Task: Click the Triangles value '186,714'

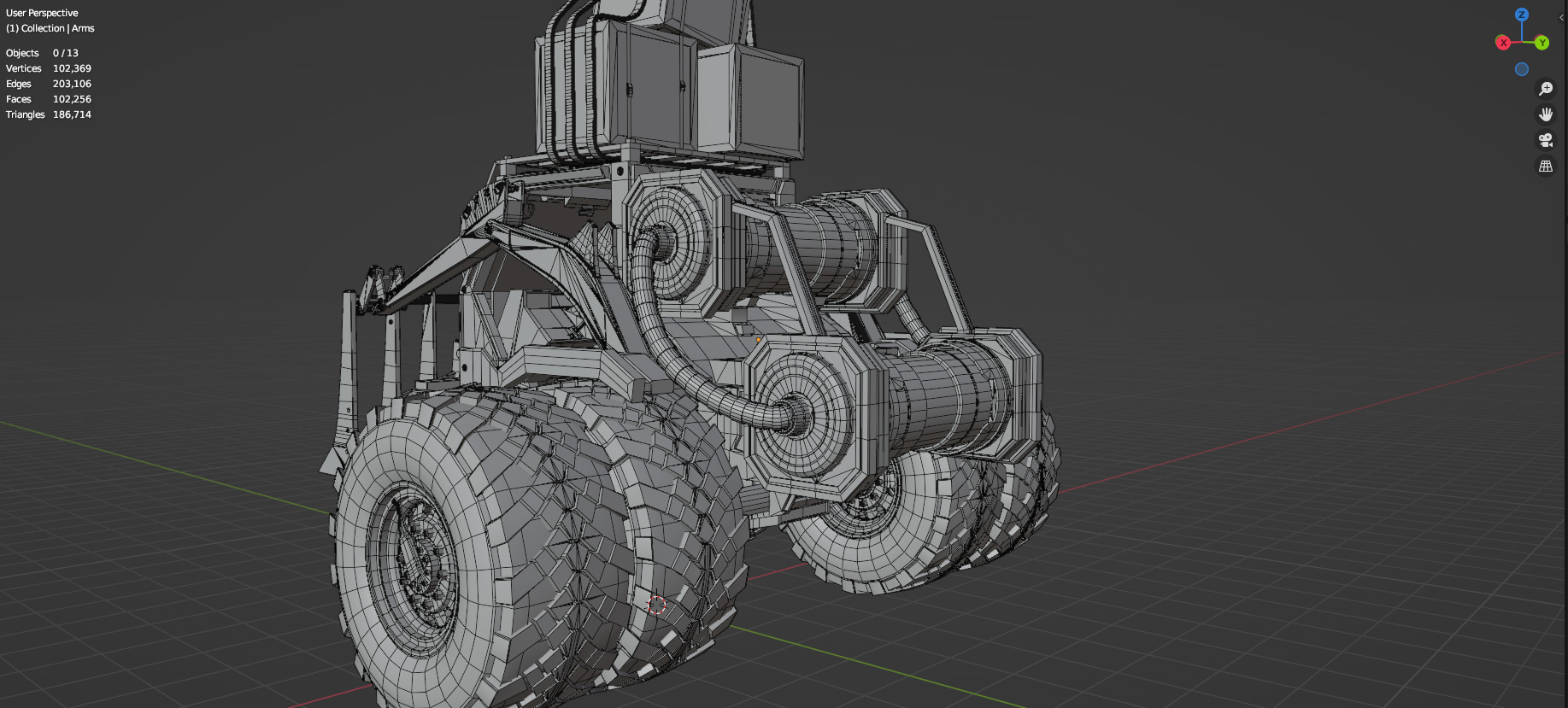Action: (x=72, y=114)
